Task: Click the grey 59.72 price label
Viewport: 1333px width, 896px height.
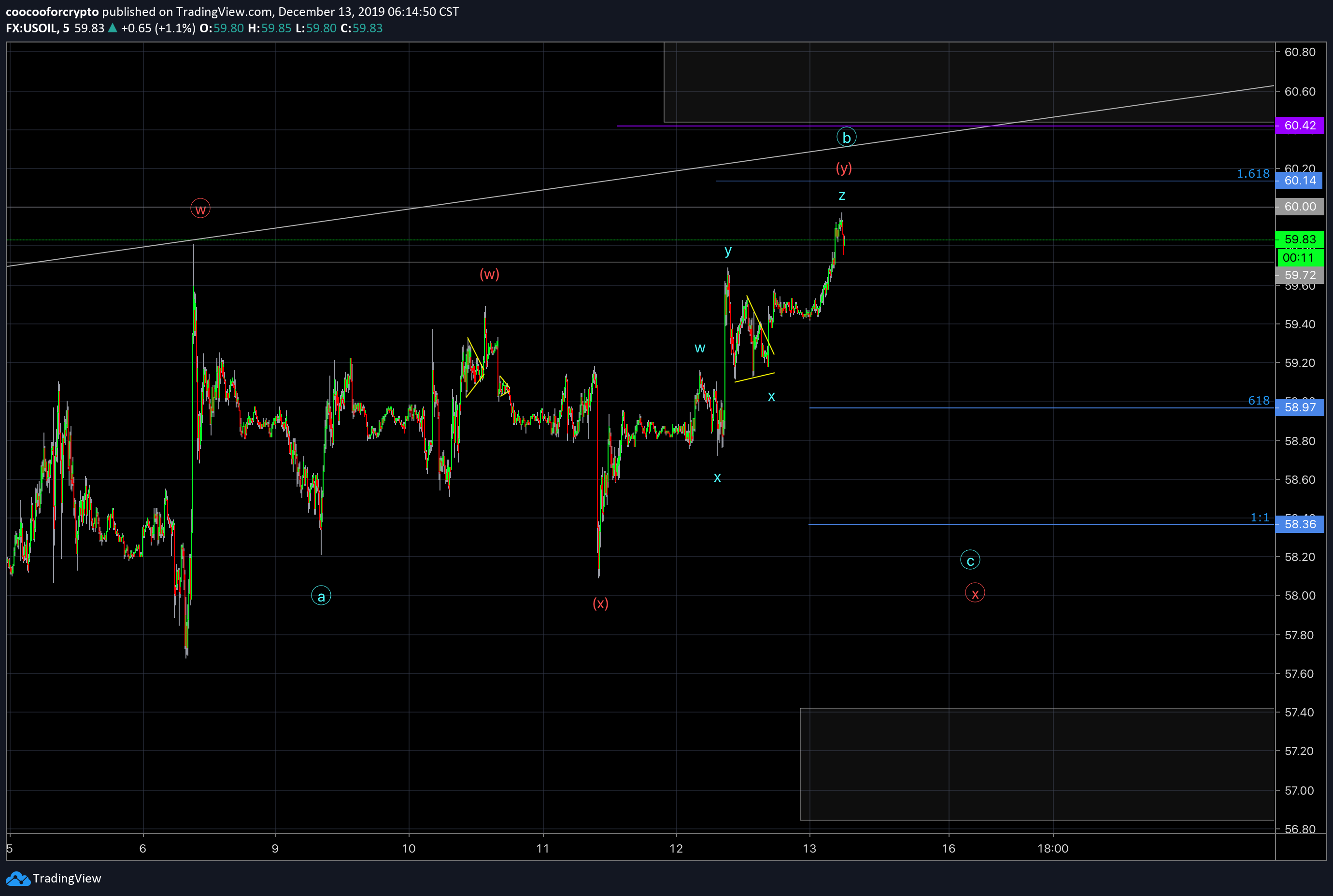Action: pos(1299,275)
